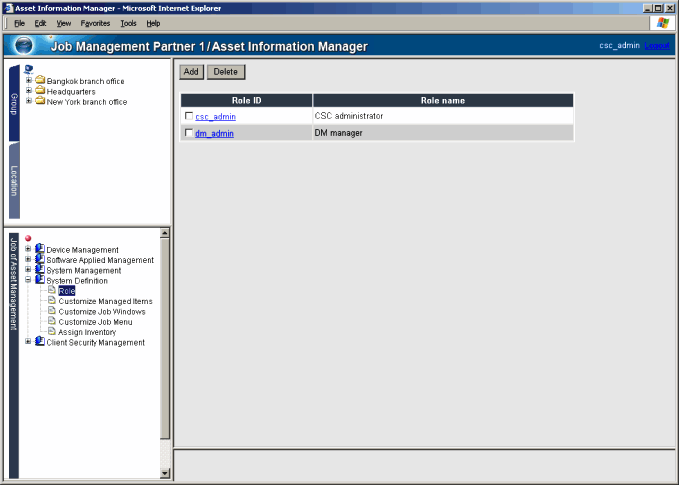
Task: Expand the Software Applied Management node
Action: (28, 260)
